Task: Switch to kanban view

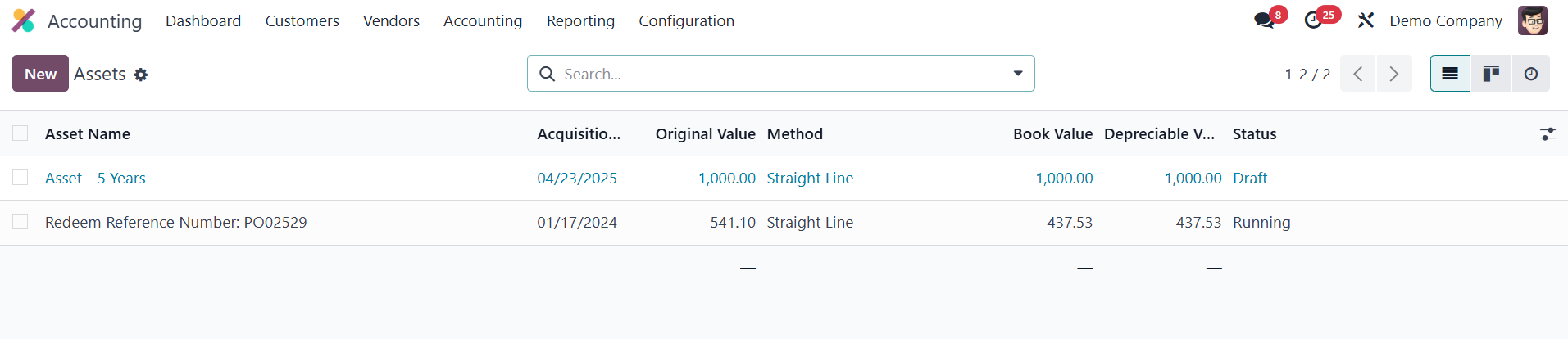Action: point(1491,74)
